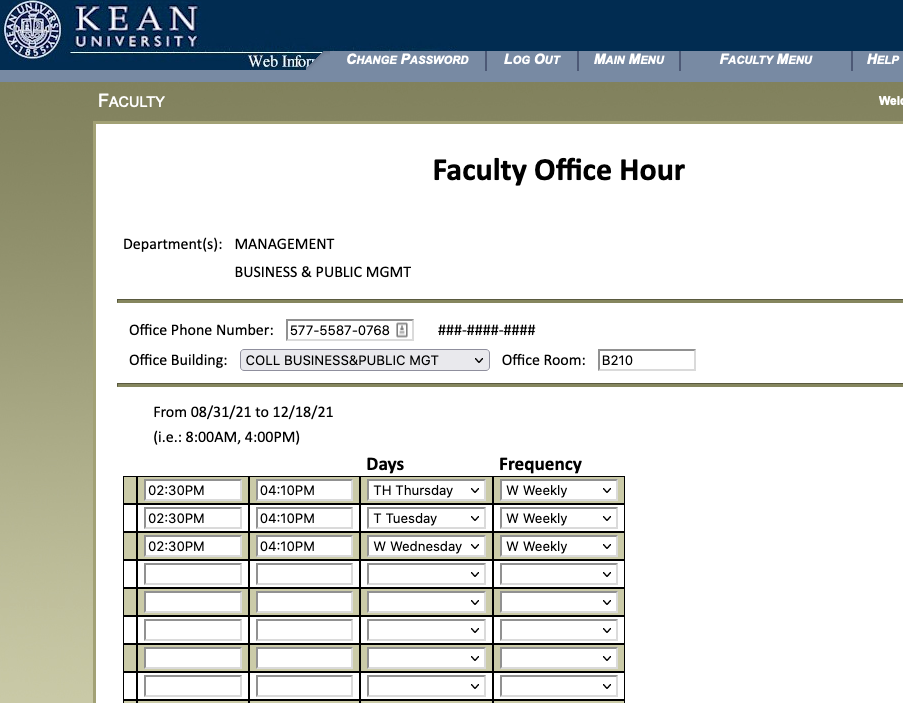903x703 pixels.
Task: Open the TH Thursday day dropdown
Action: click(426, 491)
